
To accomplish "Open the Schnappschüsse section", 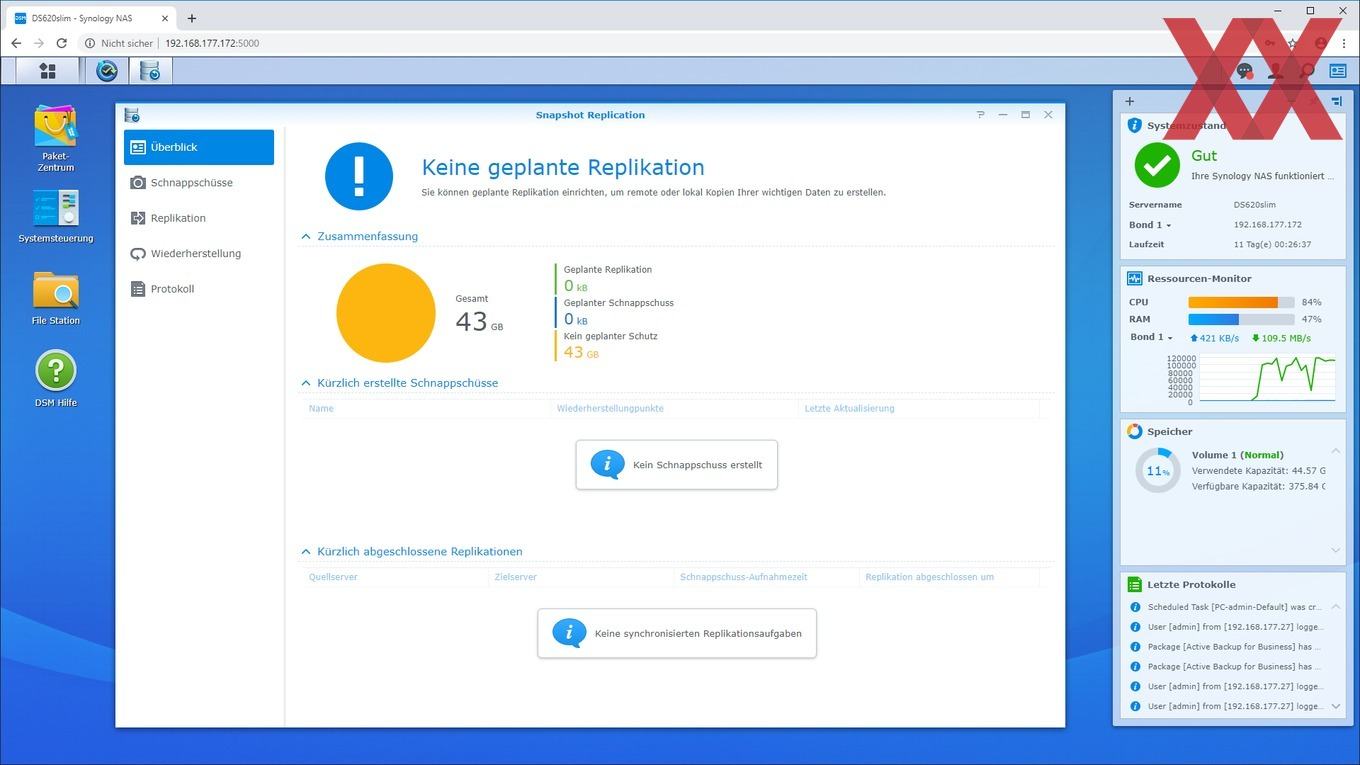I will [x=199, y=183].
